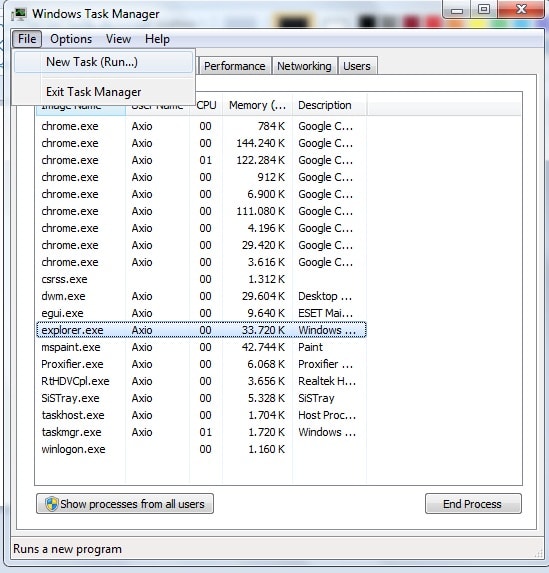Select chrome.exe using 111.080 K memory
The image size is (549, 573).
pyautogui.click(x=201, y=211)
